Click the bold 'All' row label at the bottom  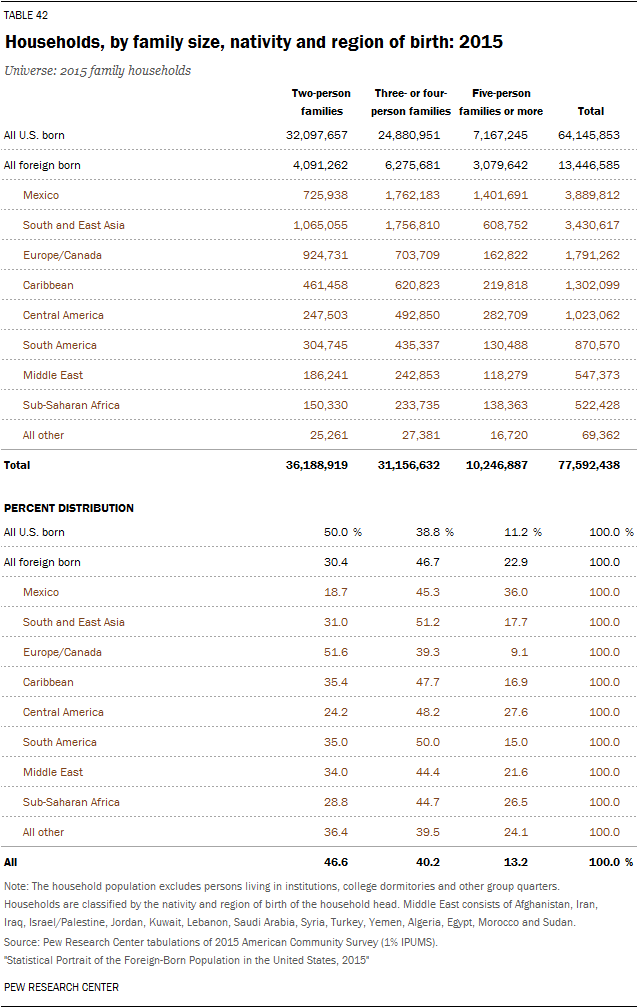tap(11, 861)
